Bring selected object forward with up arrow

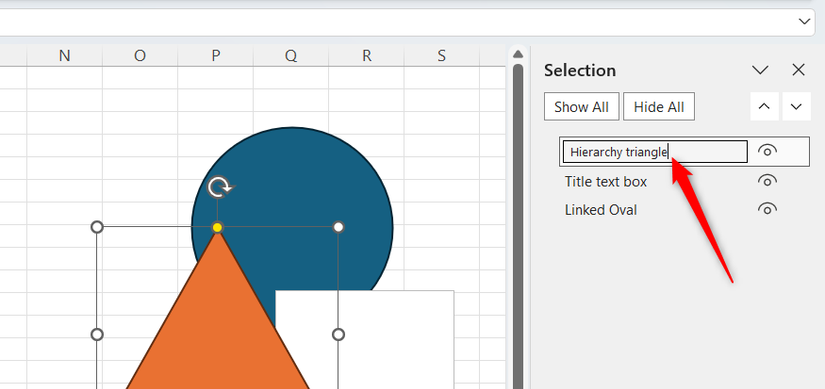pos(764,106)
